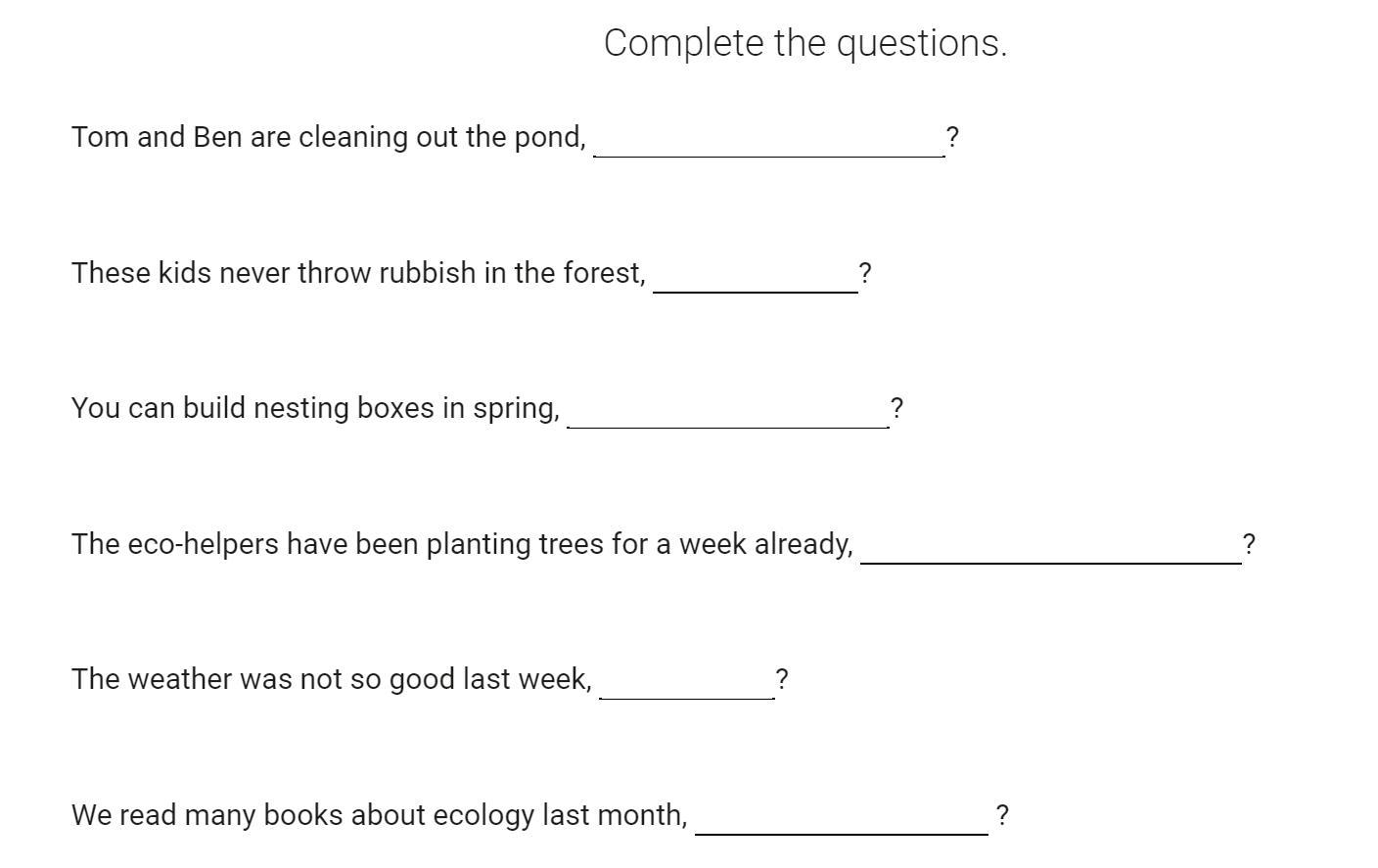Click the blank after 'so good last week,'
This screenshot has height=868, width=1378.
[x=686, y=680]
